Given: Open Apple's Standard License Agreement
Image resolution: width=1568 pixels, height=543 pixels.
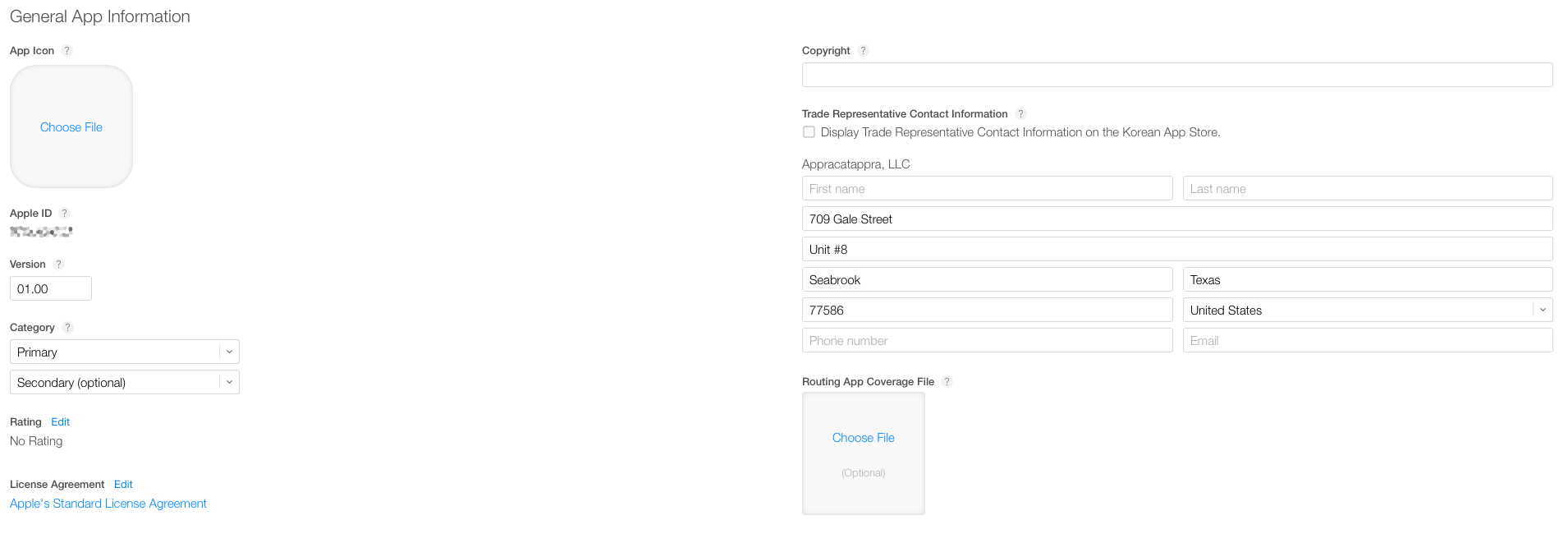Looking at the screenshot, I should (x=108, y=503).
